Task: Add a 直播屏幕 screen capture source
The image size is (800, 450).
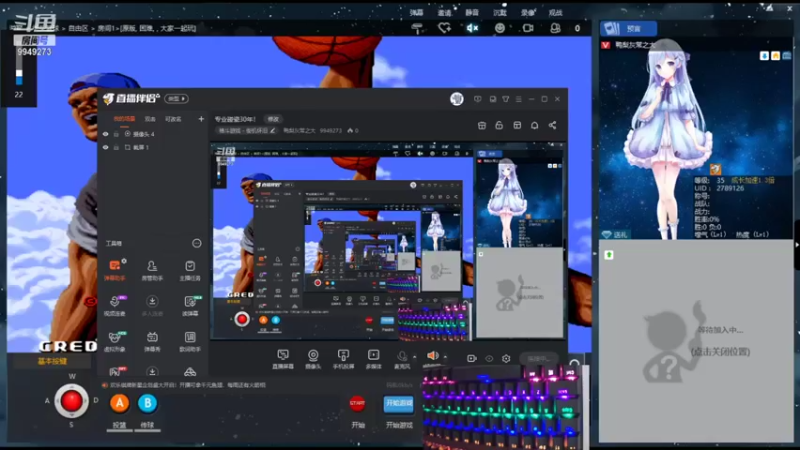Action: point(283,359)
